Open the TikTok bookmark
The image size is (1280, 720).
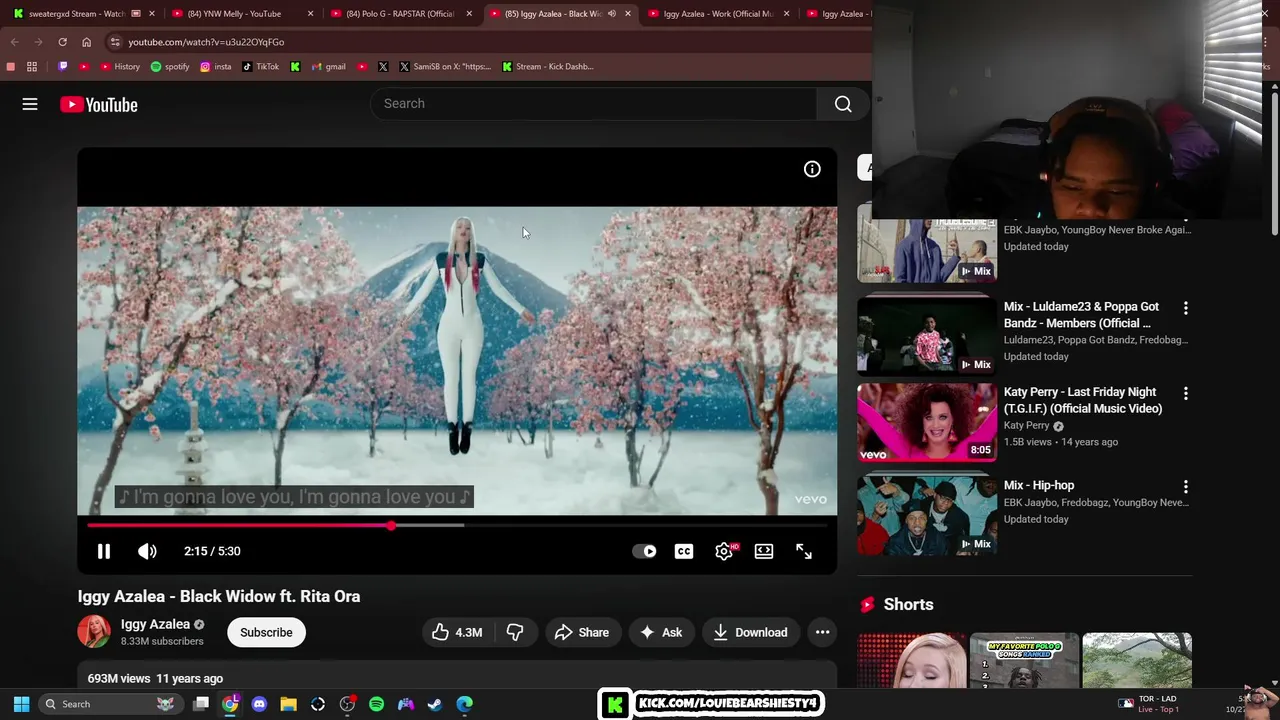click(261, 67)
